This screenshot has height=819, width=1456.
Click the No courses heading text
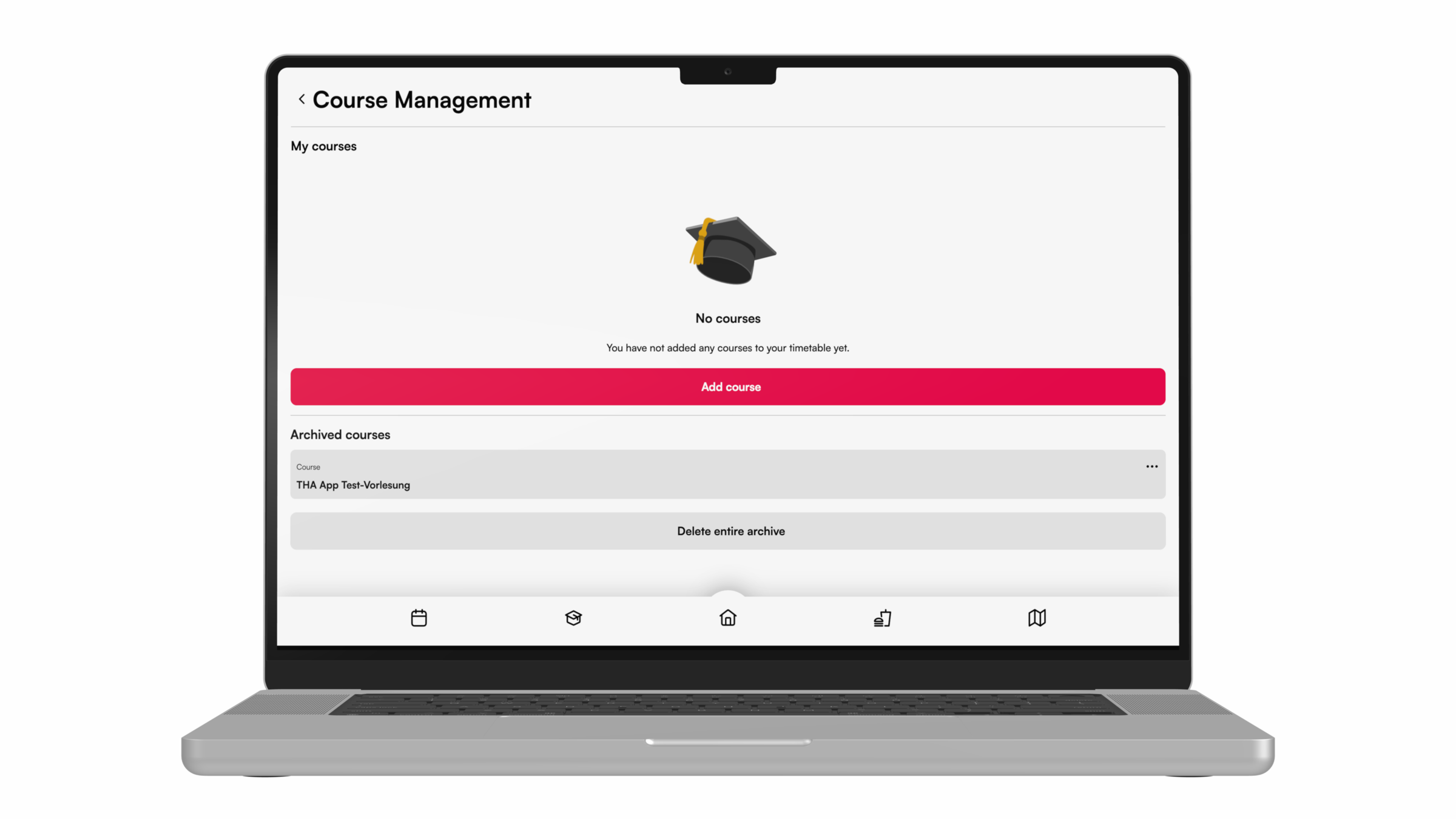pyautogui.click(x=727, y=318)
